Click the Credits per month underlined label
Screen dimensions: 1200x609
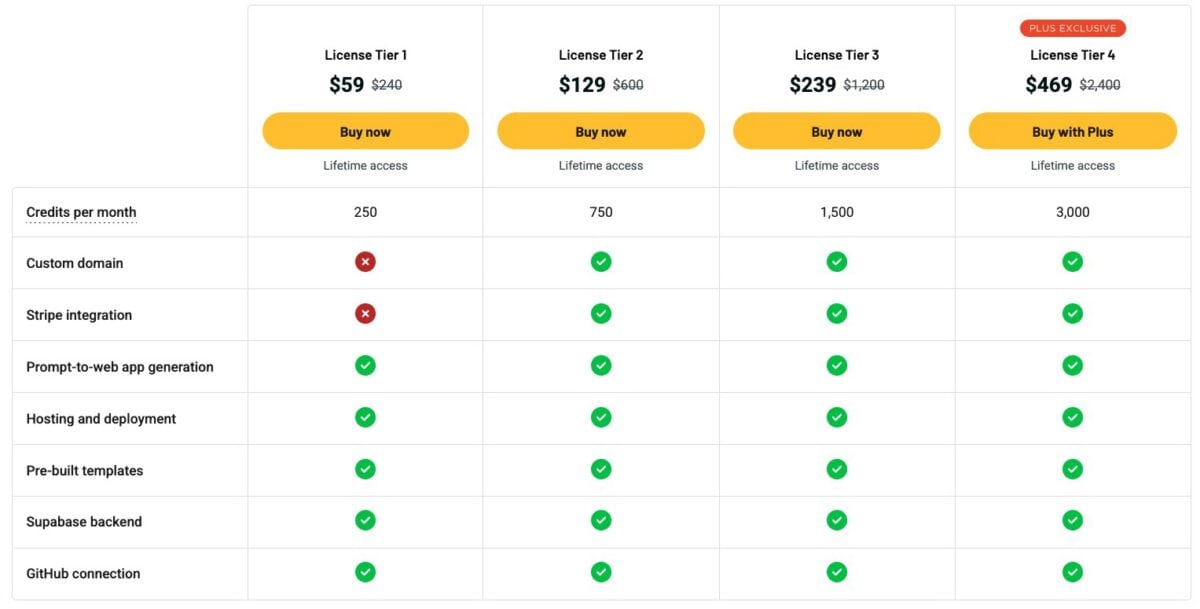click(x=81, y=212)
